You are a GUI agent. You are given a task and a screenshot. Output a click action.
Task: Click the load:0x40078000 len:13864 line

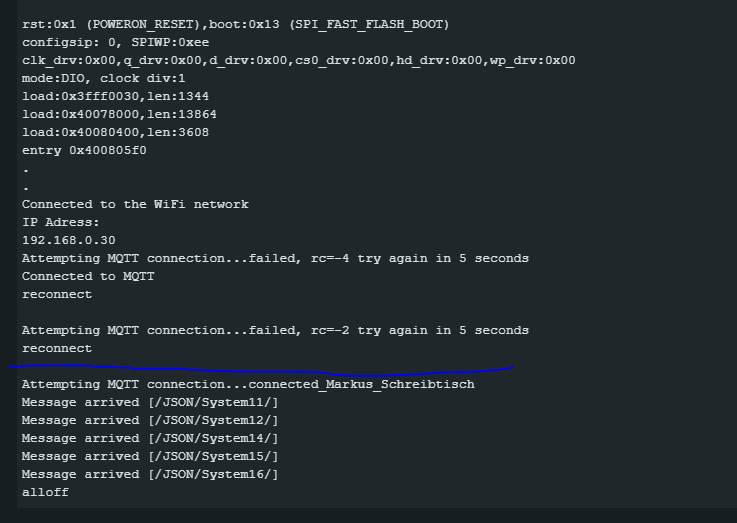tap(119, 114)
